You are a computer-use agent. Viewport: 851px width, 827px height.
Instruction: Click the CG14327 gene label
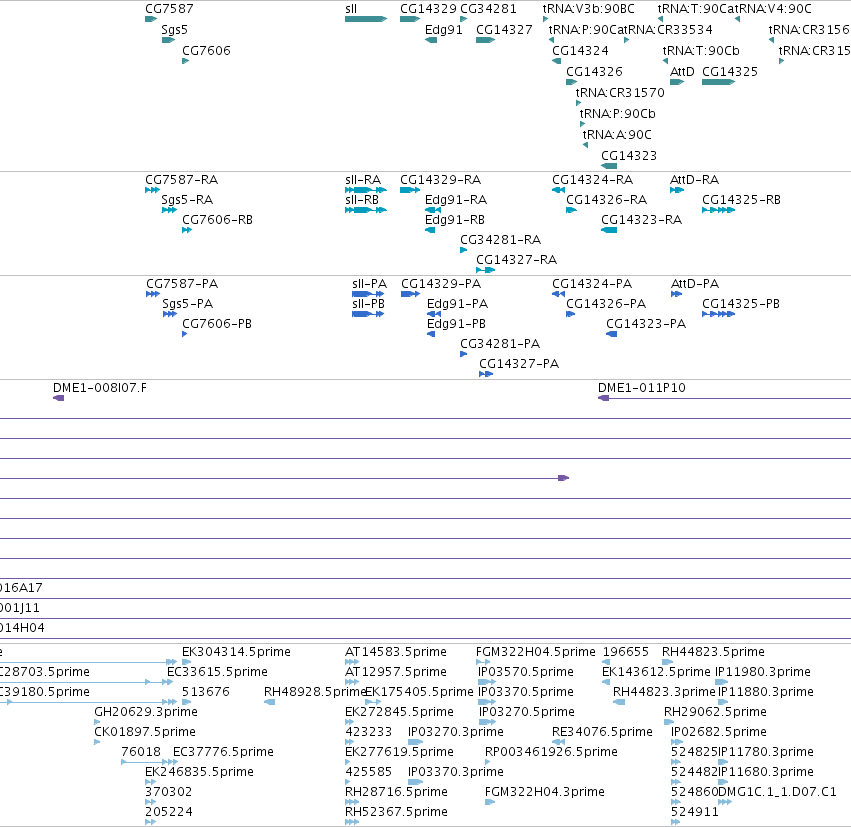point(504,30)
